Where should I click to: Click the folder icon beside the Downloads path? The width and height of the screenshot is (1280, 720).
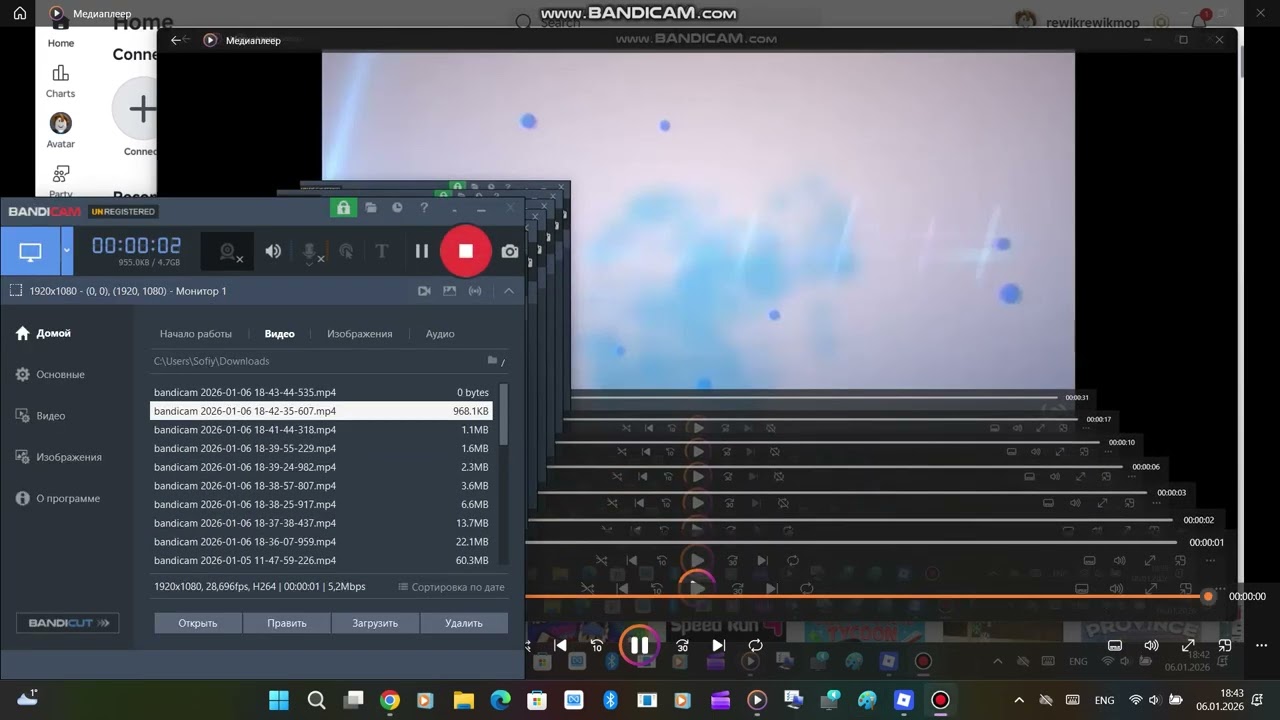click(492, 360)
